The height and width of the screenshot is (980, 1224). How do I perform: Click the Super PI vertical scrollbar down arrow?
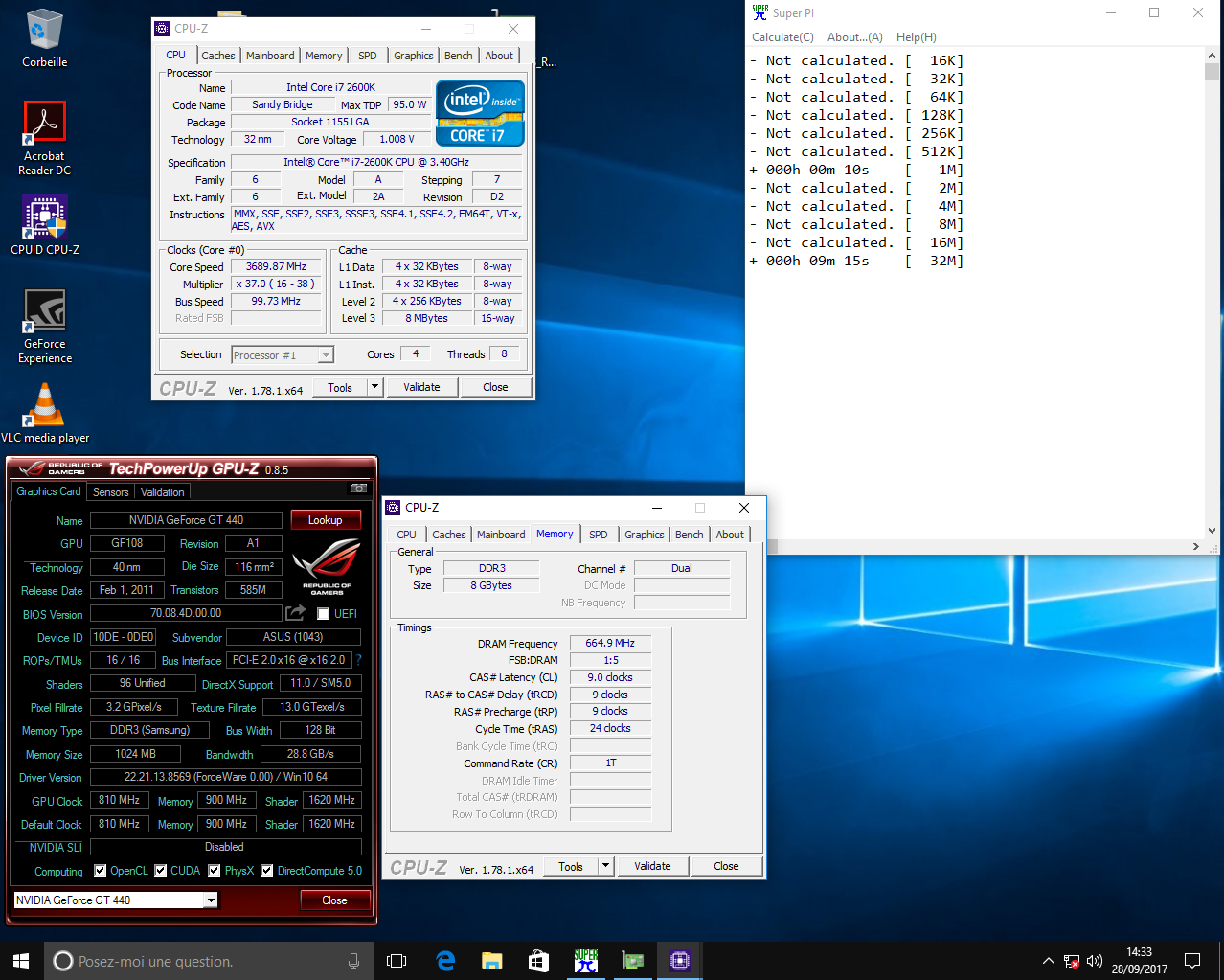tap(1212, 530)
